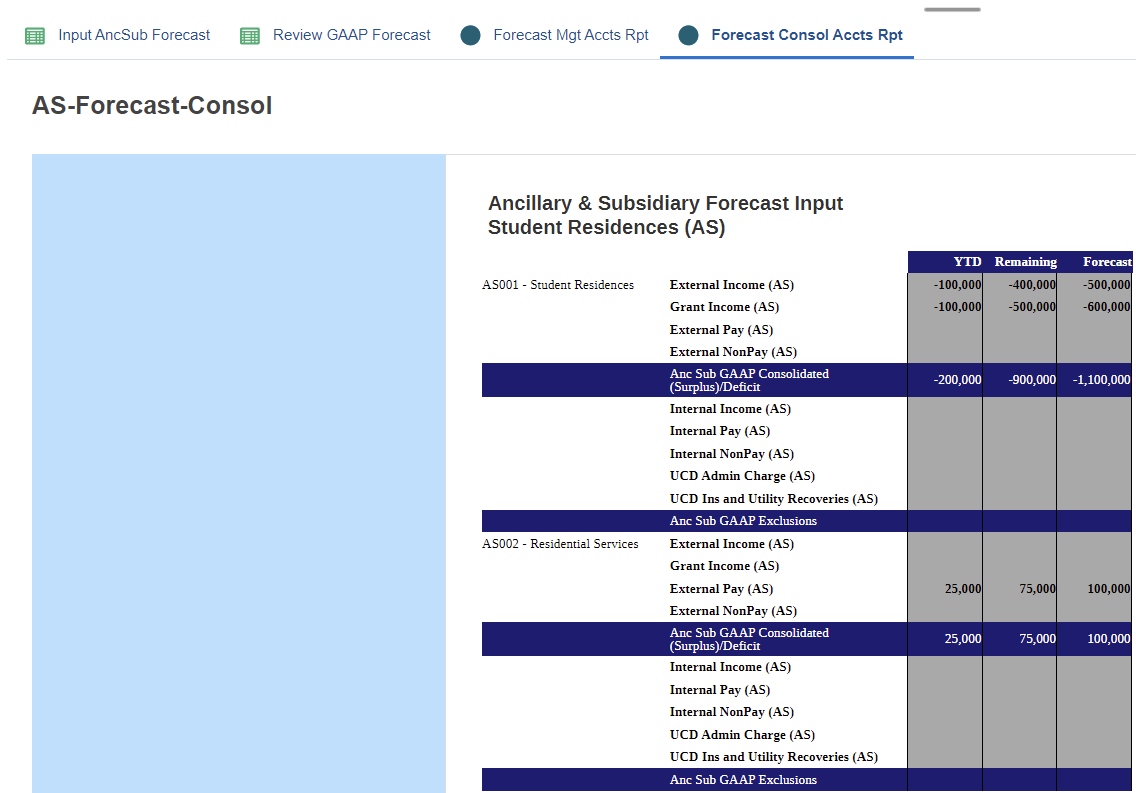Select the Remaining column header
The height and width of the screenshot is (793, 1136).
[x=1026, y=261]
